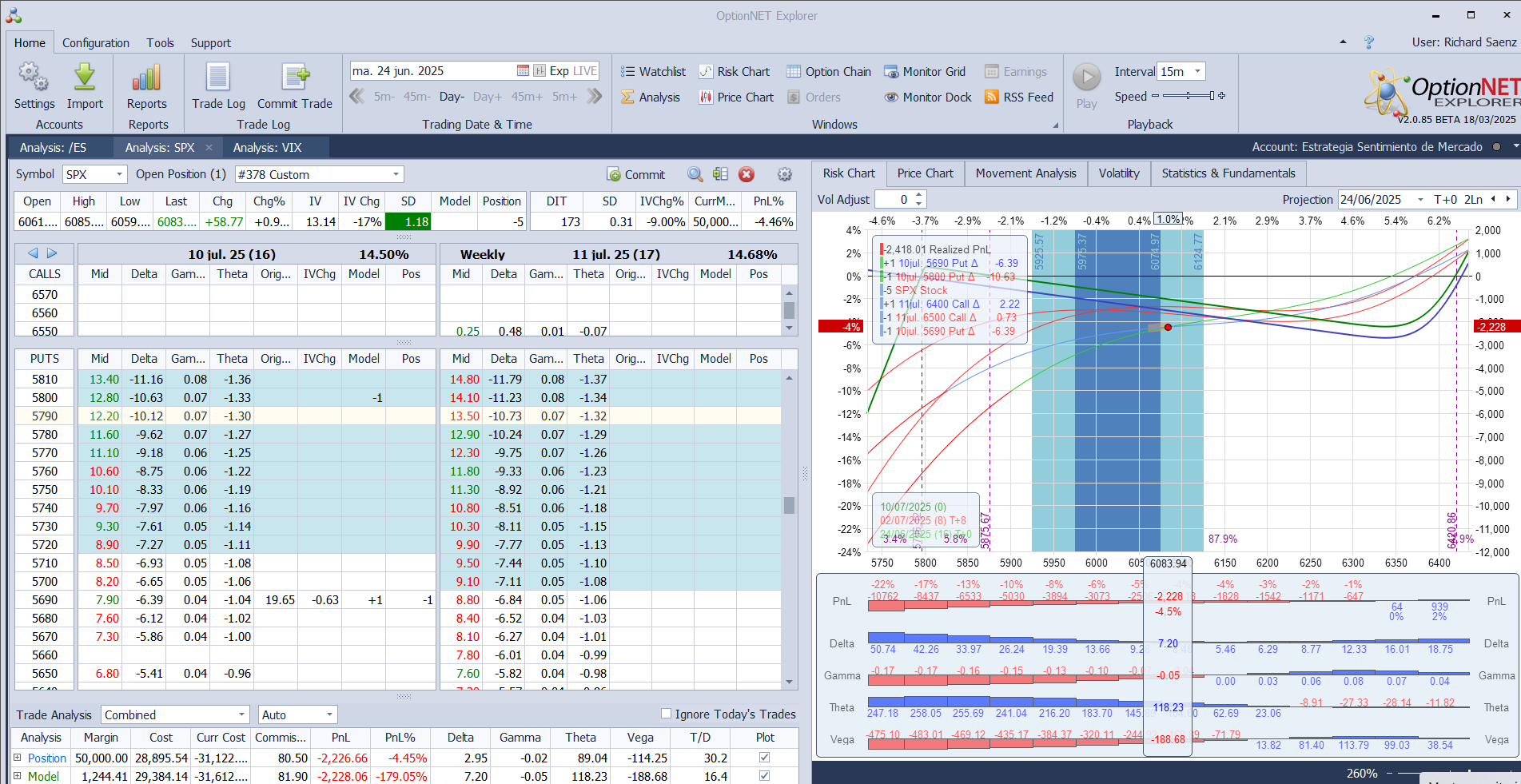
Task: Toggle 2Ln lines setting in projection bar
Action: click(1473, 199)
